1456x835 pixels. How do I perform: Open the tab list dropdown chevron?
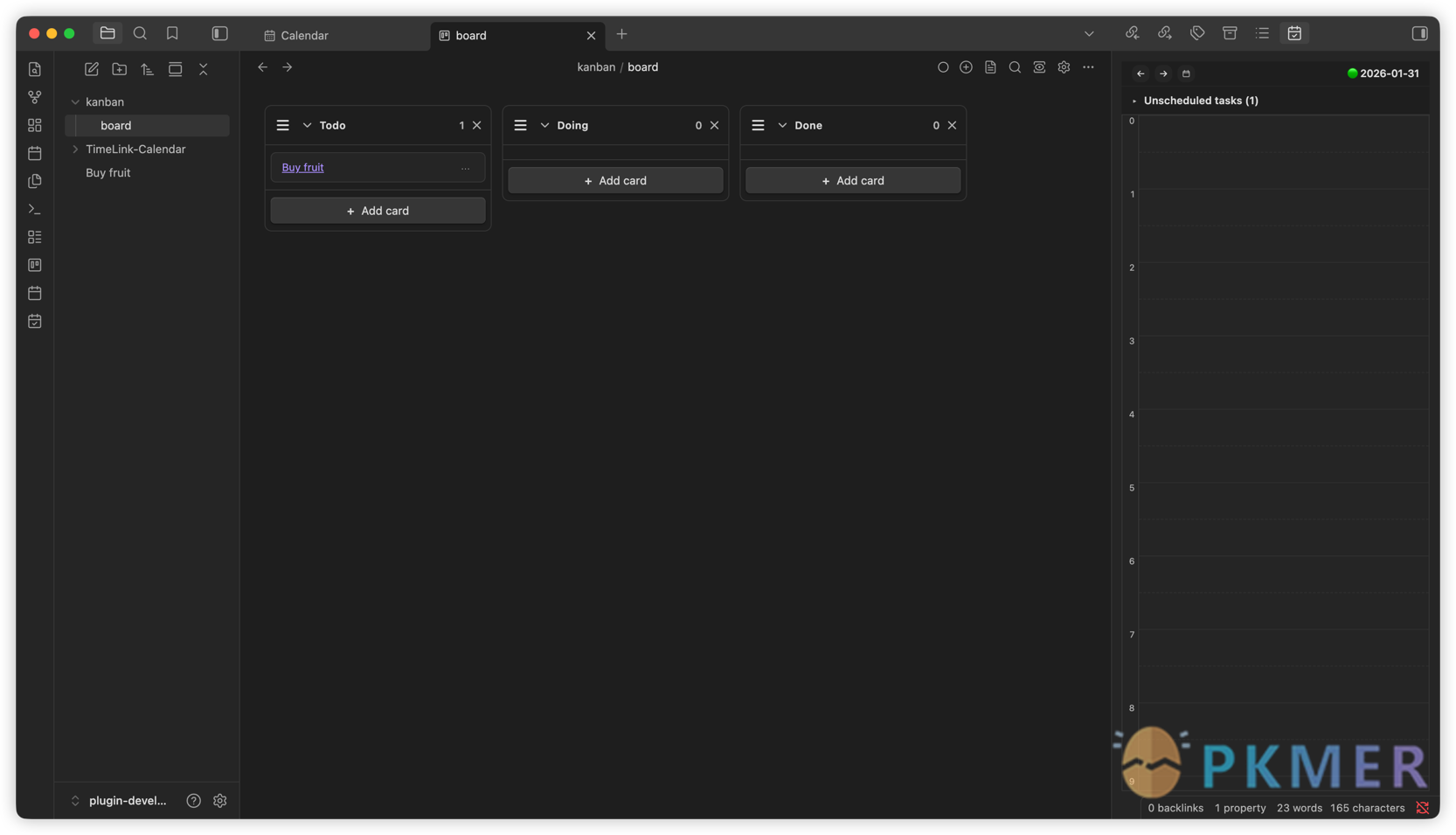[1089, 34]
